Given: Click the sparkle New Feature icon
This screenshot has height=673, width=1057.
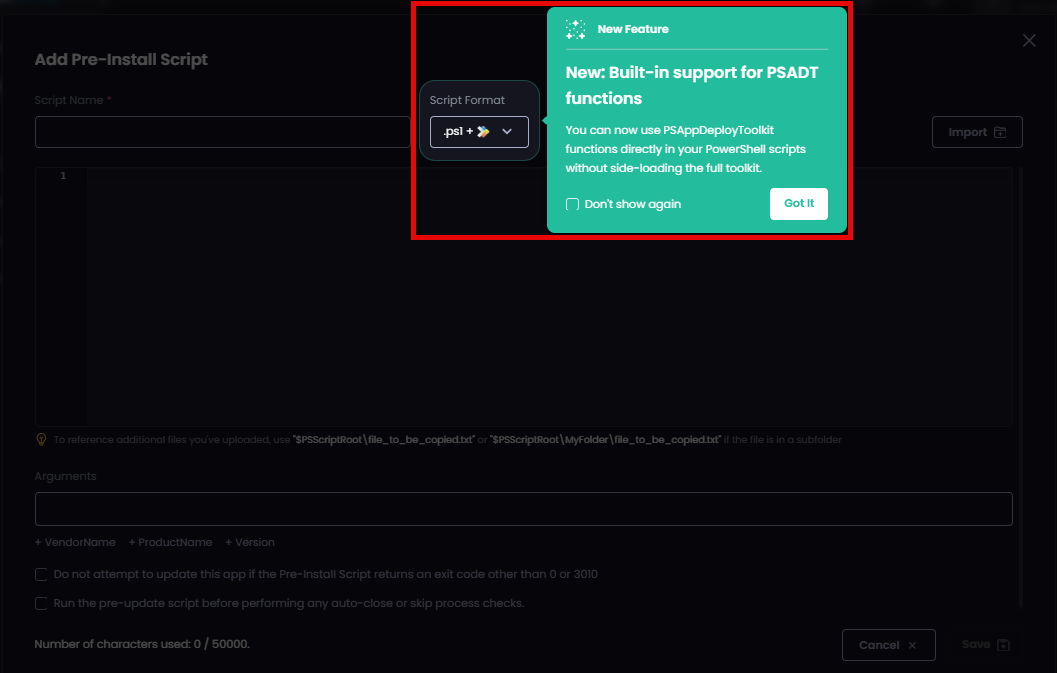Looking at the screenshot, I should click(x=575, y=29).
